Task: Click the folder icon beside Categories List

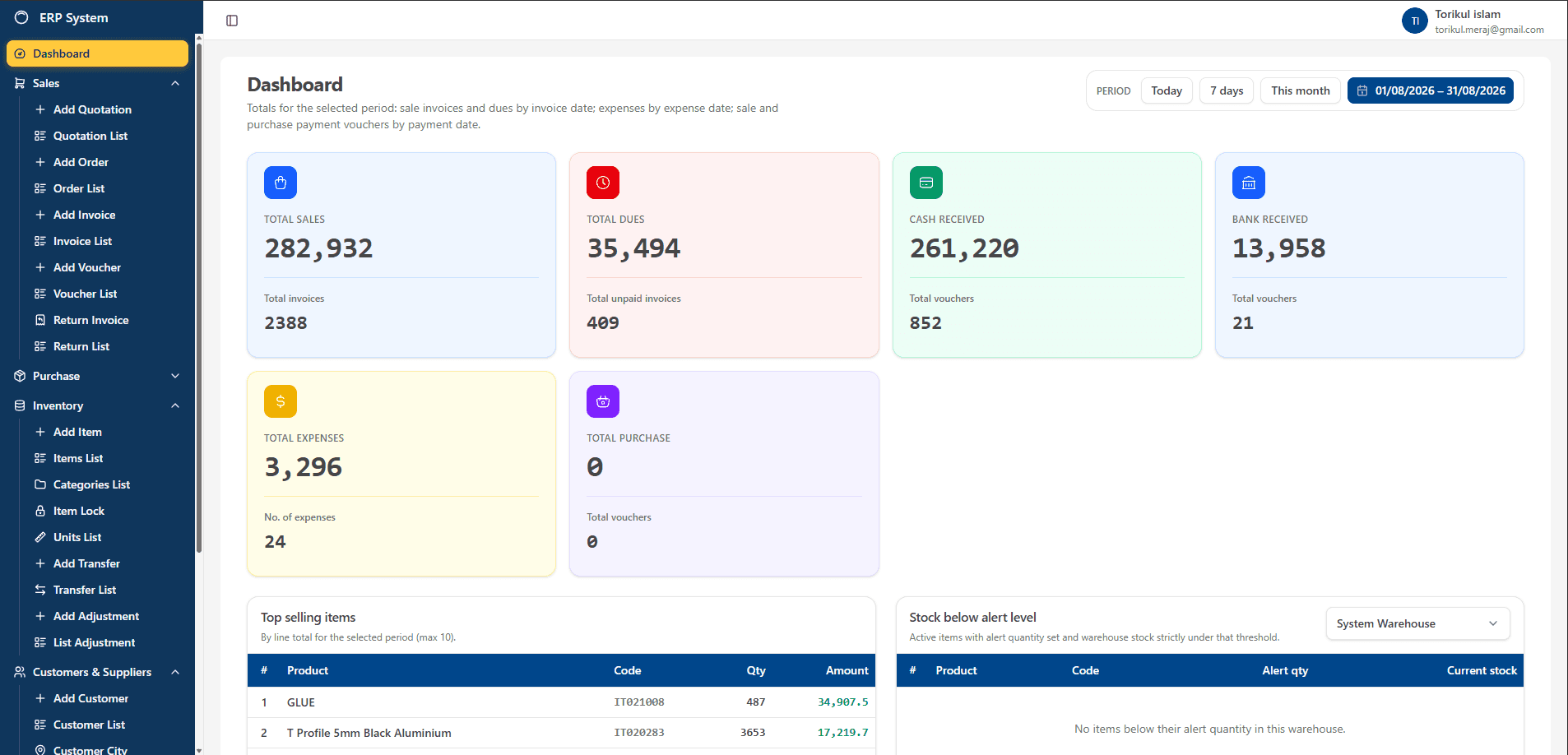Action: pos(40,484)
